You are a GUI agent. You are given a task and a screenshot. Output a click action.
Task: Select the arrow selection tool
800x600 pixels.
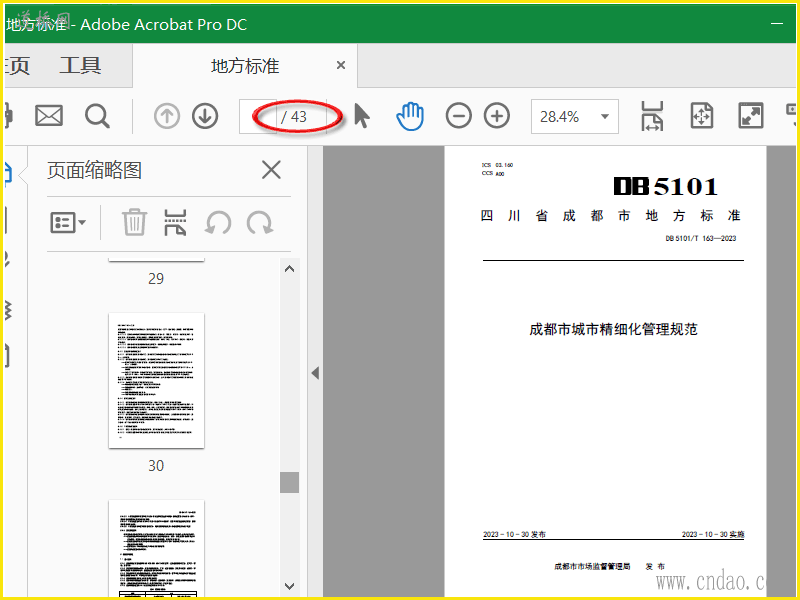pyautogui.click(x=362, y=116)
